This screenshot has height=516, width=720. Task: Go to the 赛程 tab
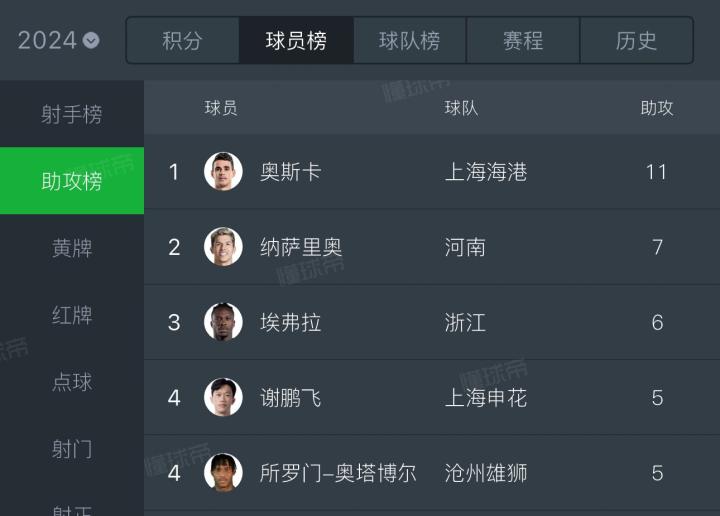point(523,40)
